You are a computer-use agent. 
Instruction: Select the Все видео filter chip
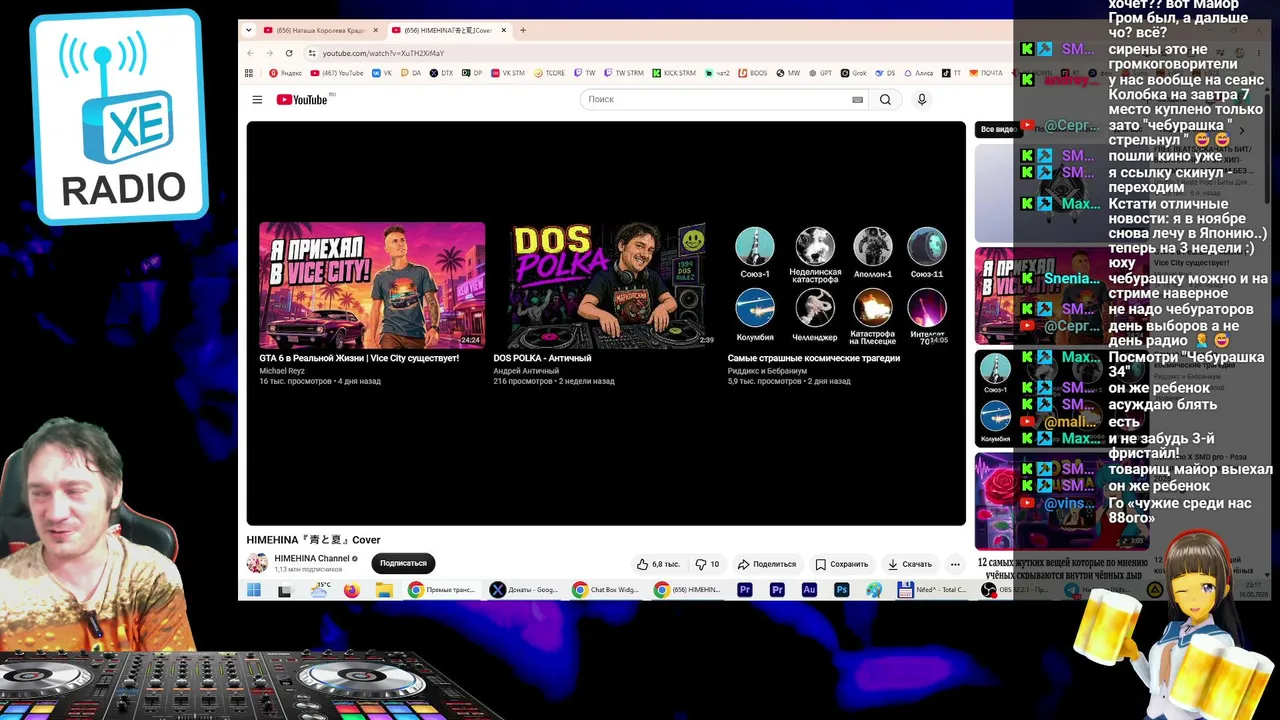coord(997,129)
